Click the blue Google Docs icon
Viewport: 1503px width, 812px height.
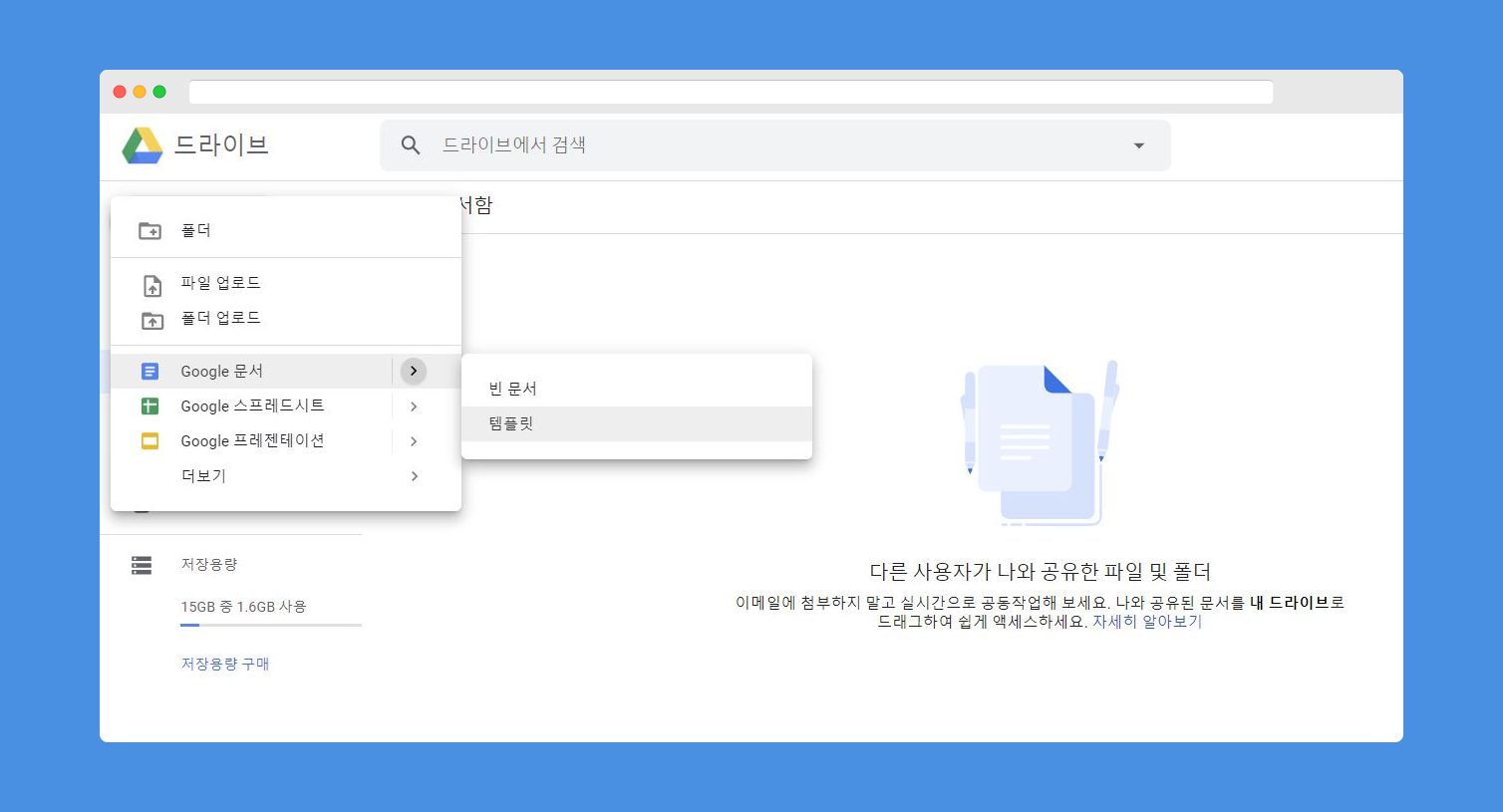coord(150,372)
